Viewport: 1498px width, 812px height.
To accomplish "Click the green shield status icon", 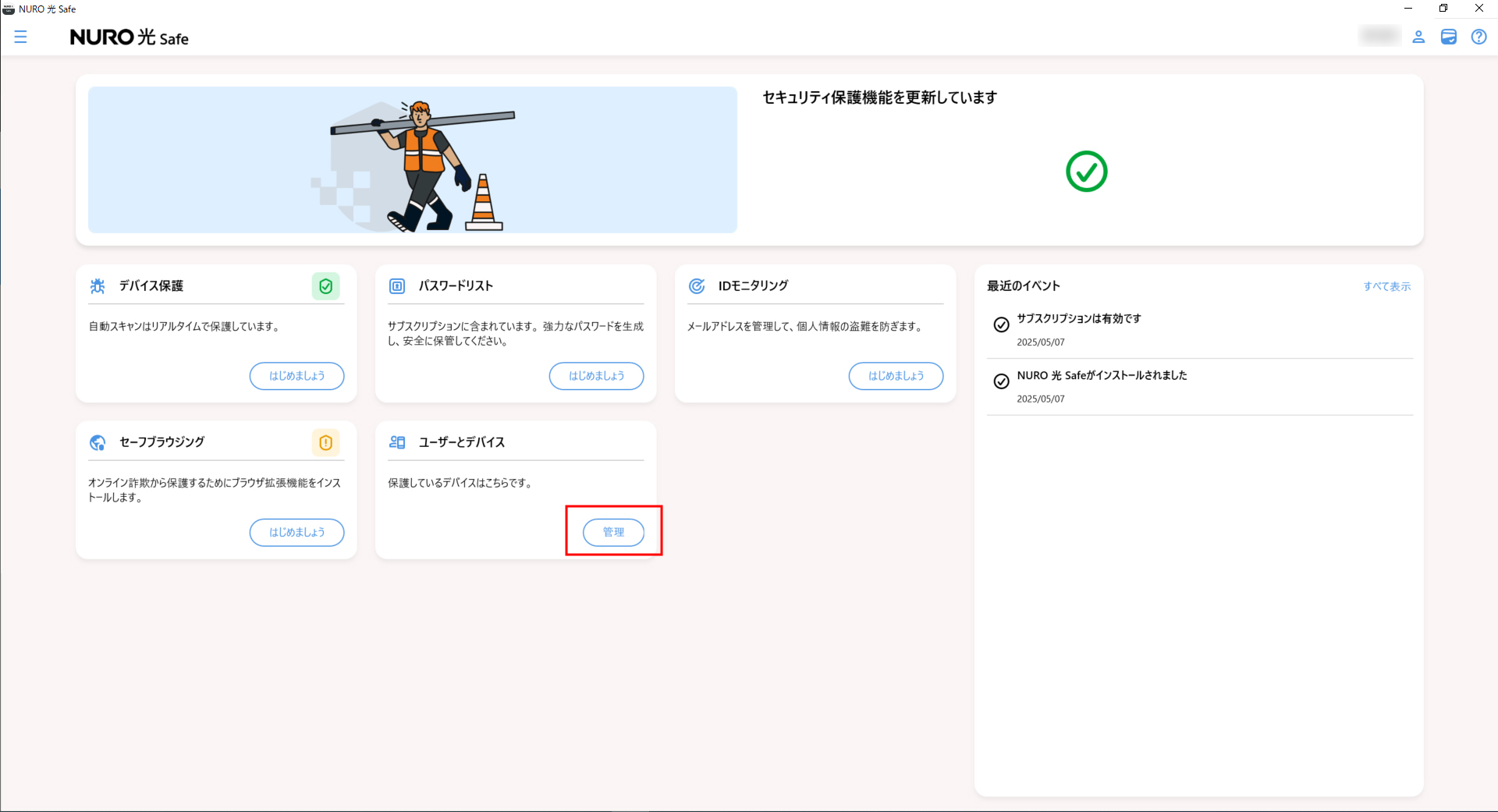I will pos(326,286).
